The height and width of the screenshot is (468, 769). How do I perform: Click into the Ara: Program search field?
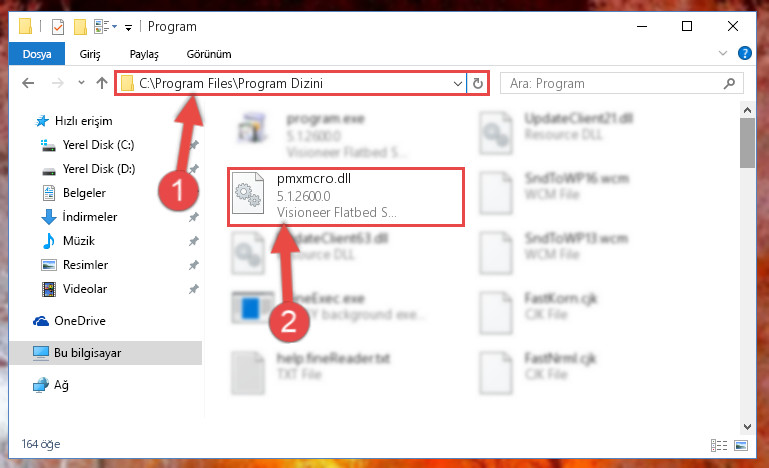615,83
